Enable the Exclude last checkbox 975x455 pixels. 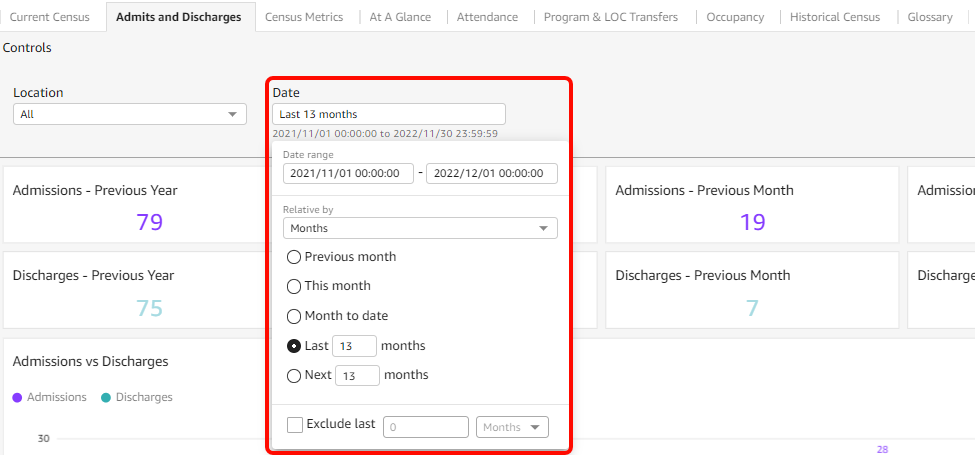coord(295,425)
